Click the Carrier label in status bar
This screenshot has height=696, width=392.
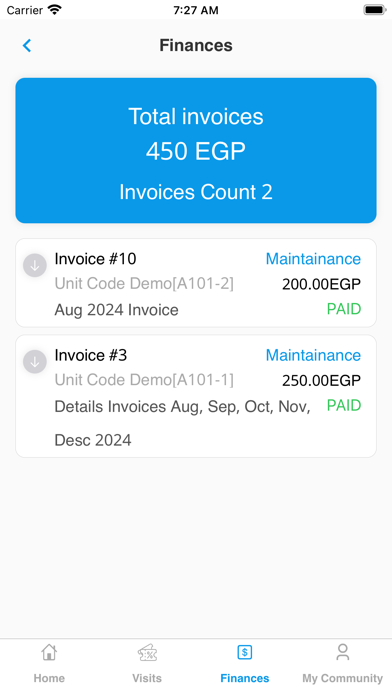coord(24,10)
